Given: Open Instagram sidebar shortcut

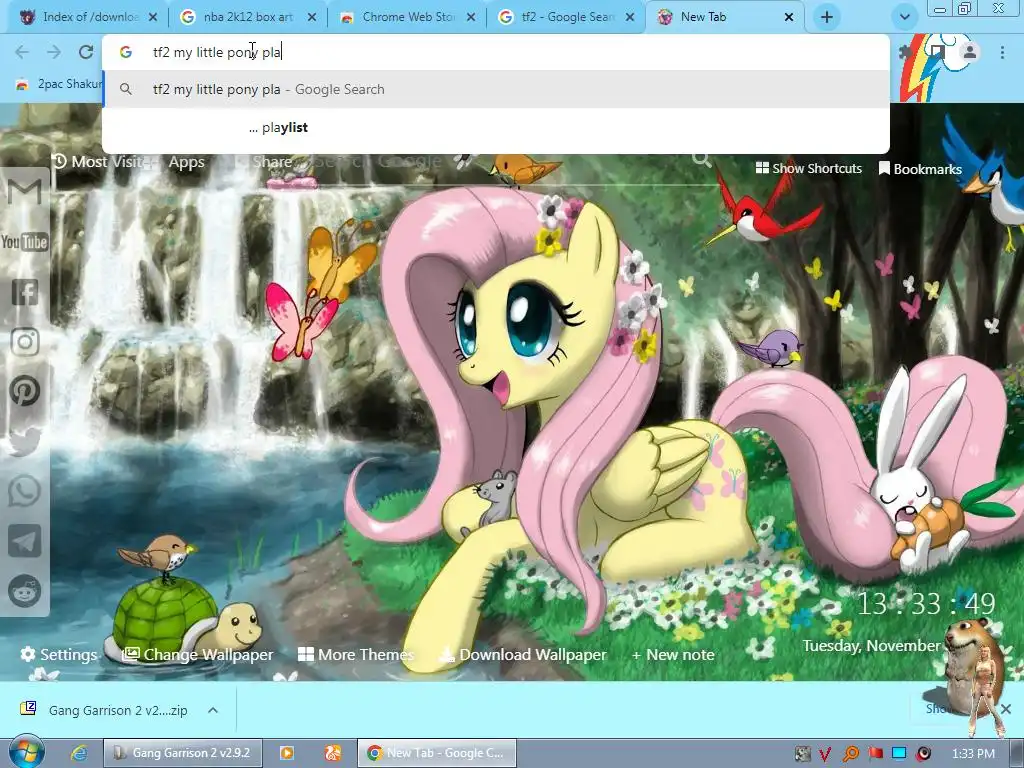Looking at the screenshot, I should click(25, 342).
